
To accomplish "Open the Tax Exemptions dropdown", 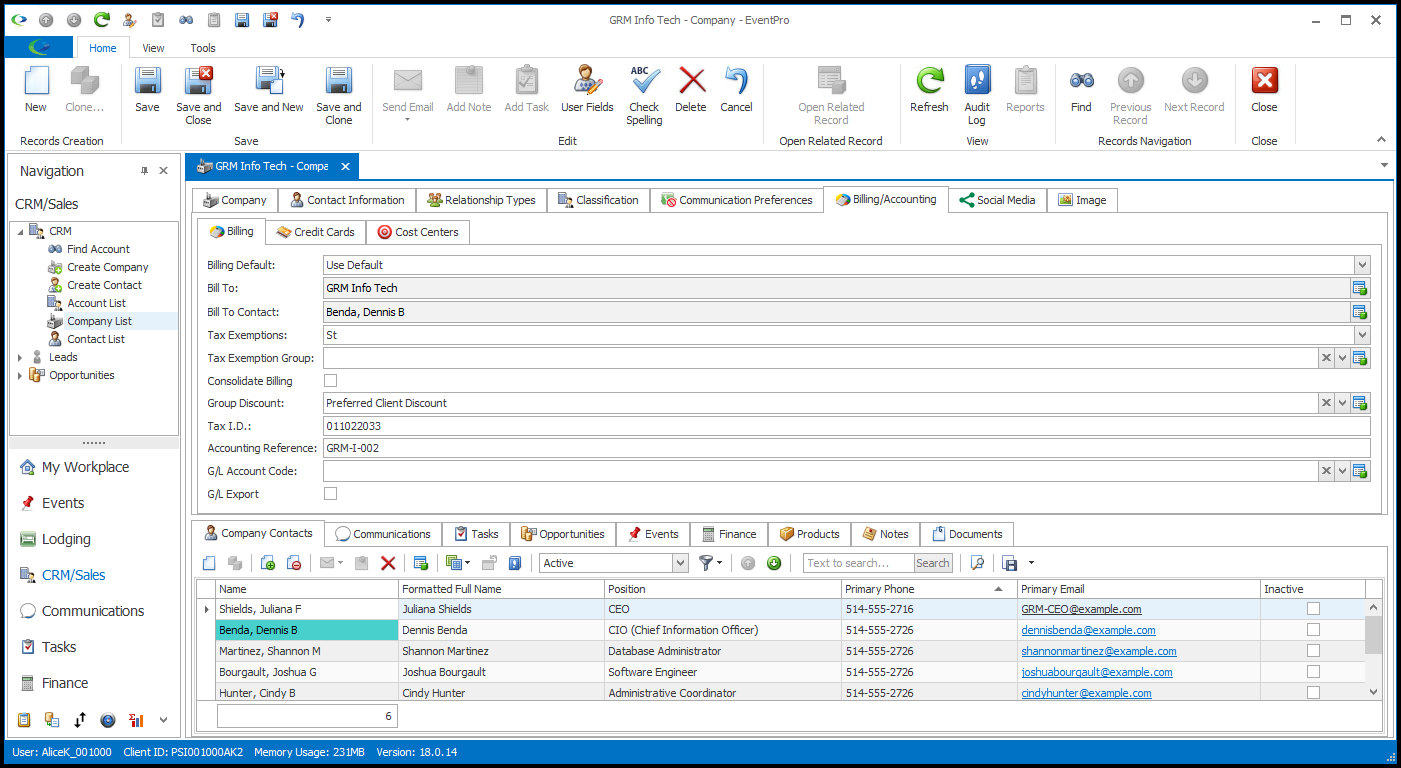I will 1362,335.
